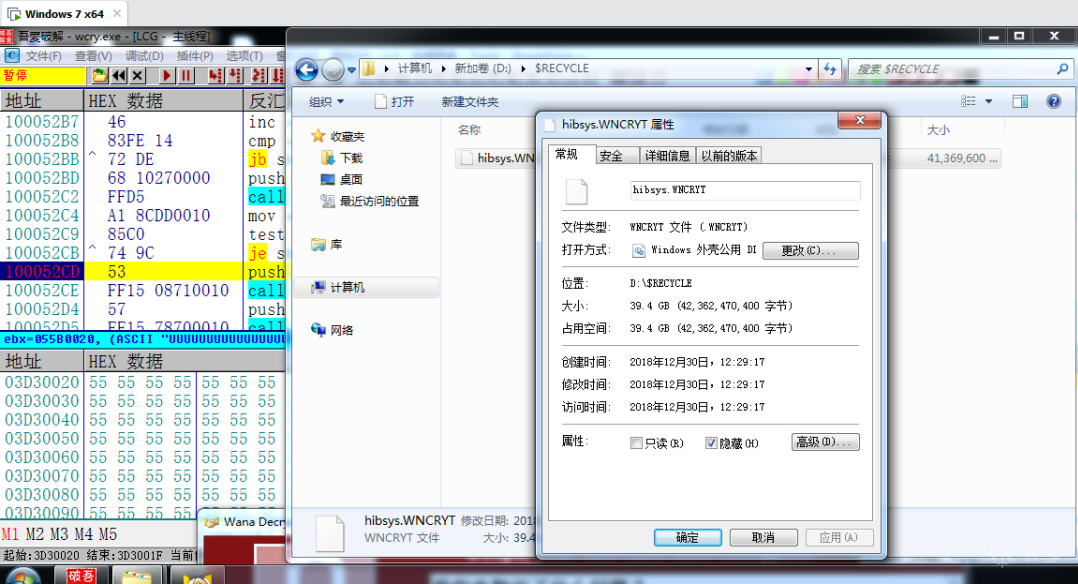Viewport: 1078px width, 584px height.
Task: Select 桌面 in navigation pane
Action: point(342,180)
